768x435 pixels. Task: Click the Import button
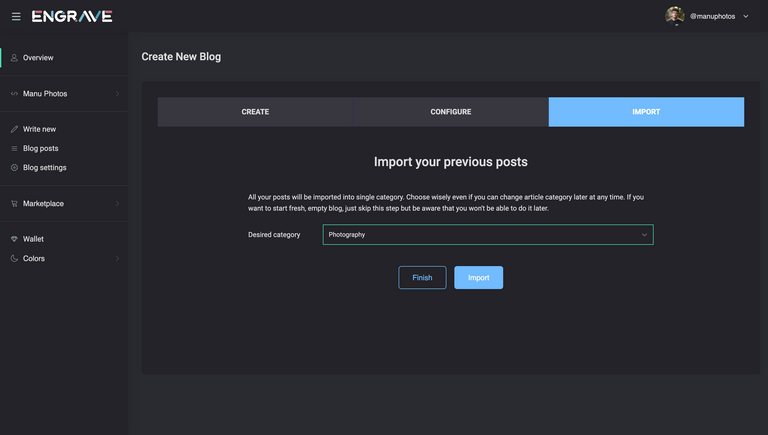coord(479,278)
